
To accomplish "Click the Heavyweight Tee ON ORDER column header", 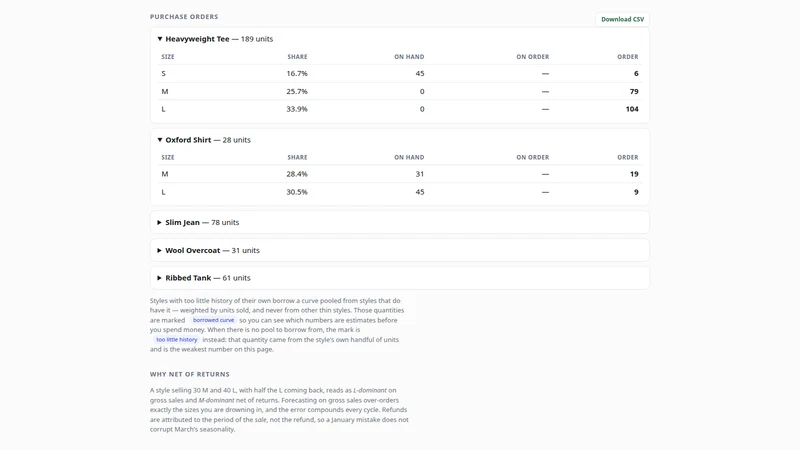I will (x=532, y=57).
